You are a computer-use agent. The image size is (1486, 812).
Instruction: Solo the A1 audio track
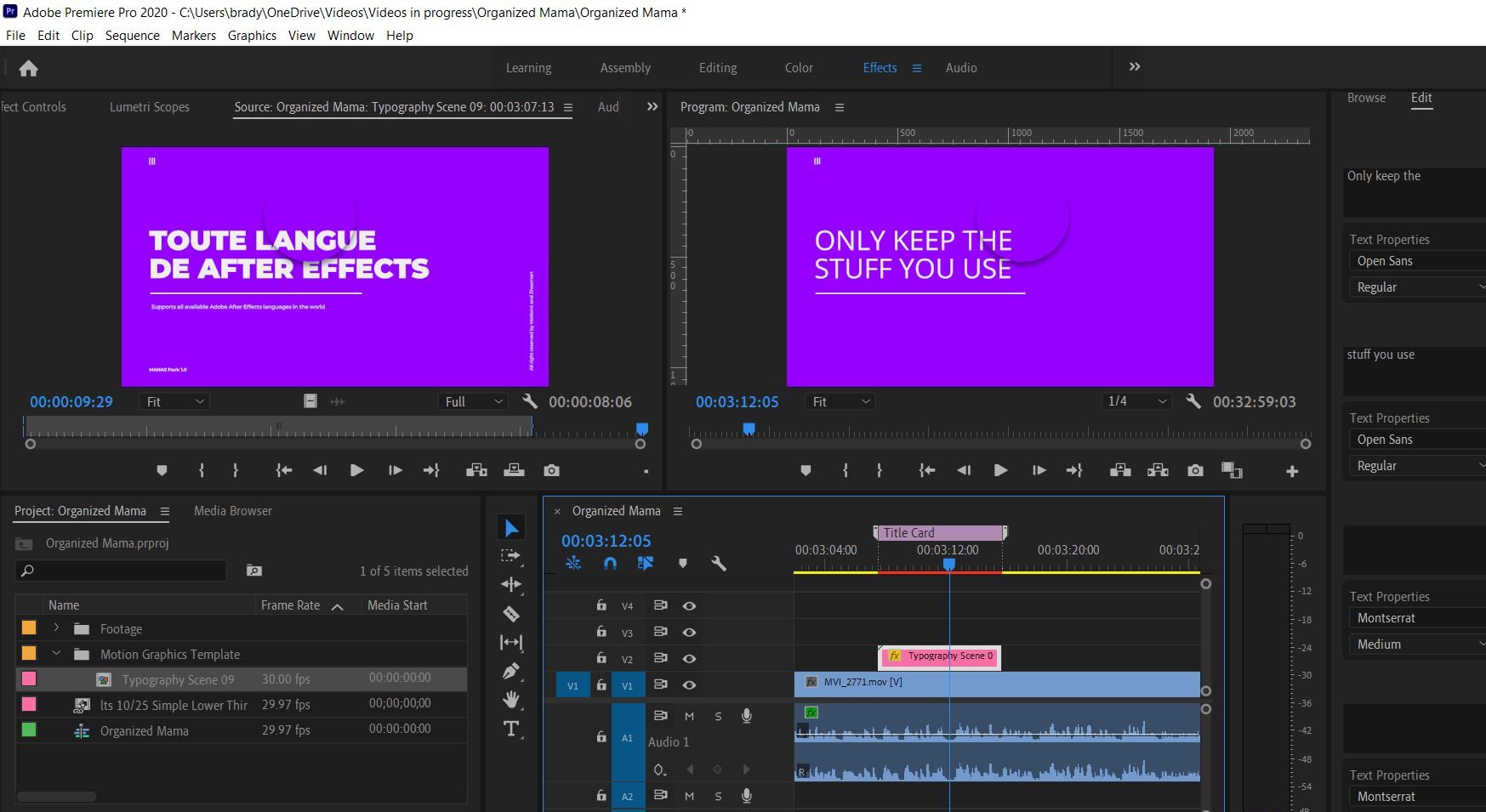718,717
